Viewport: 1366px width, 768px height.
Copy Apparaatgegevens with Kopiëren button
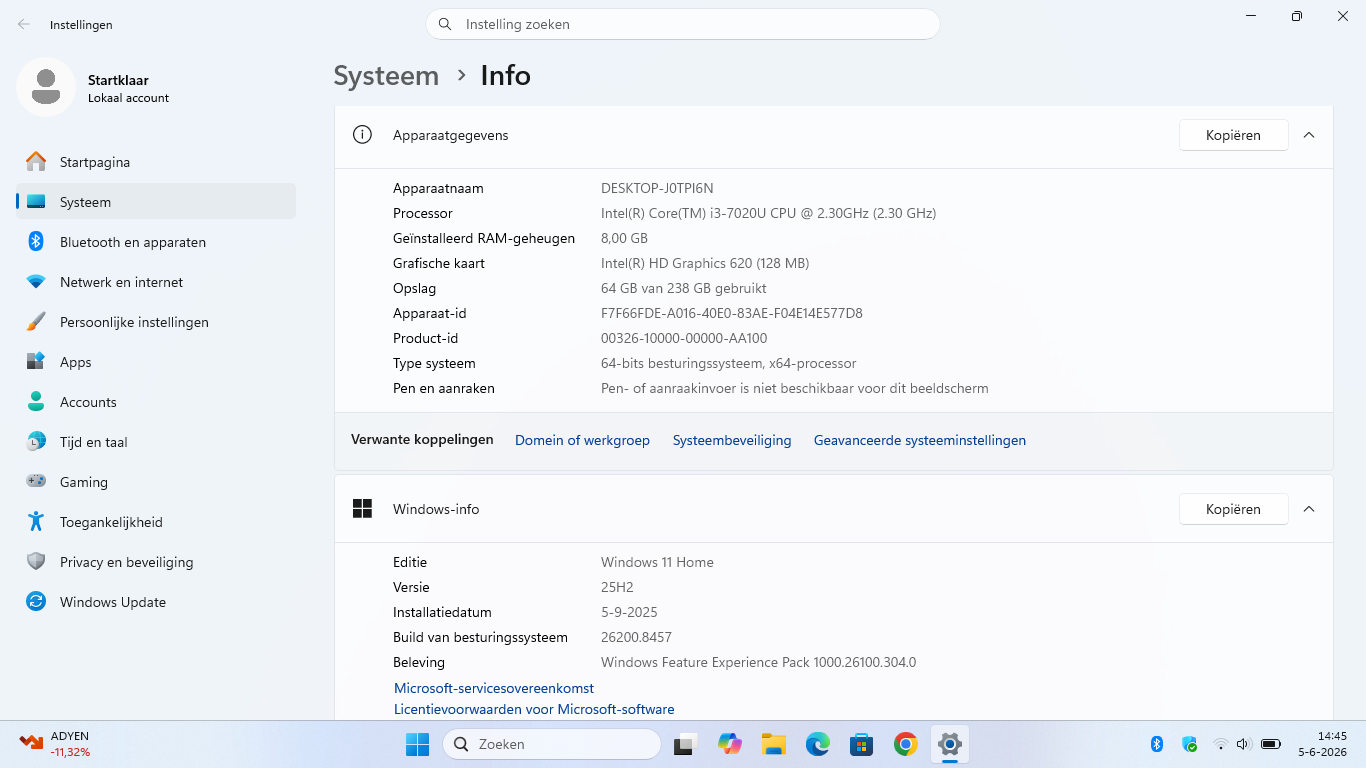1233,135
